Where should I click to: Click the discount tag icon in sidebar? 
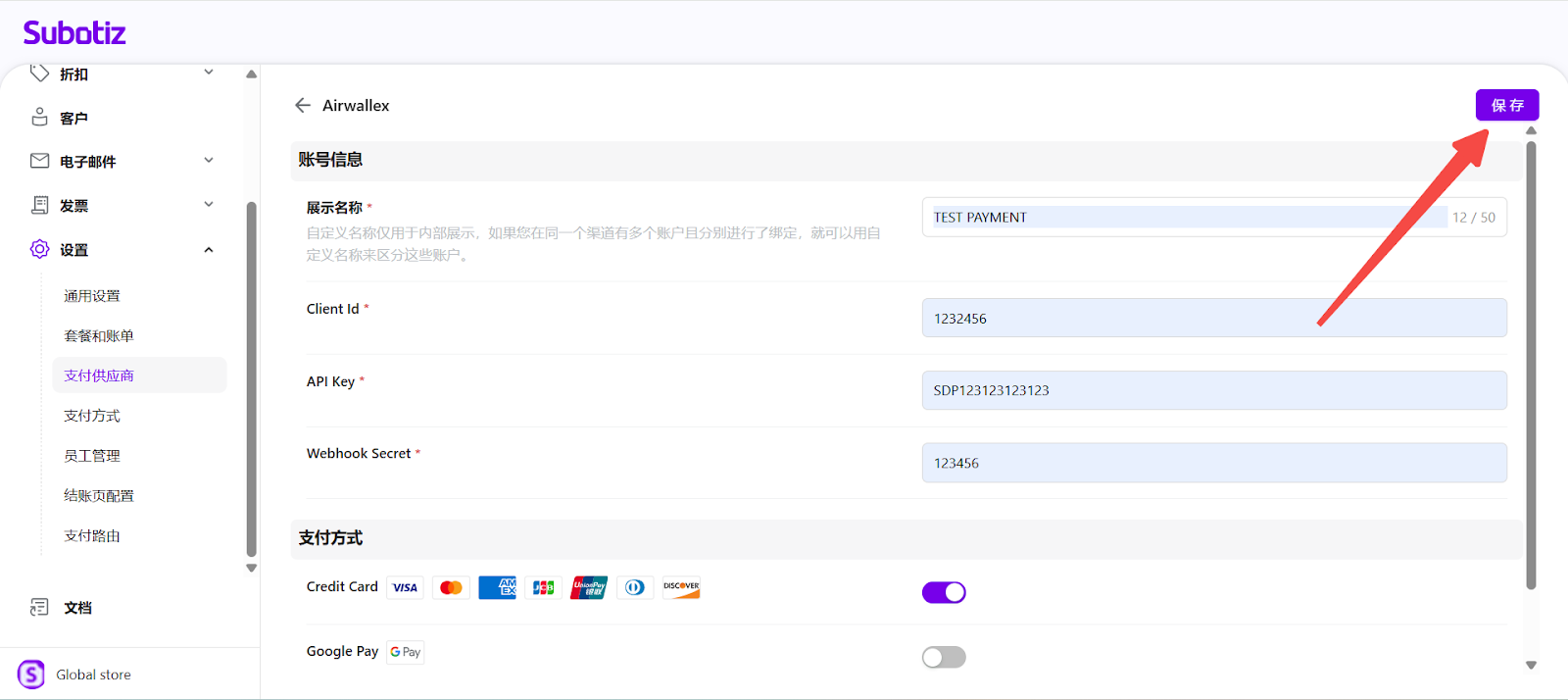pos(39,74)
